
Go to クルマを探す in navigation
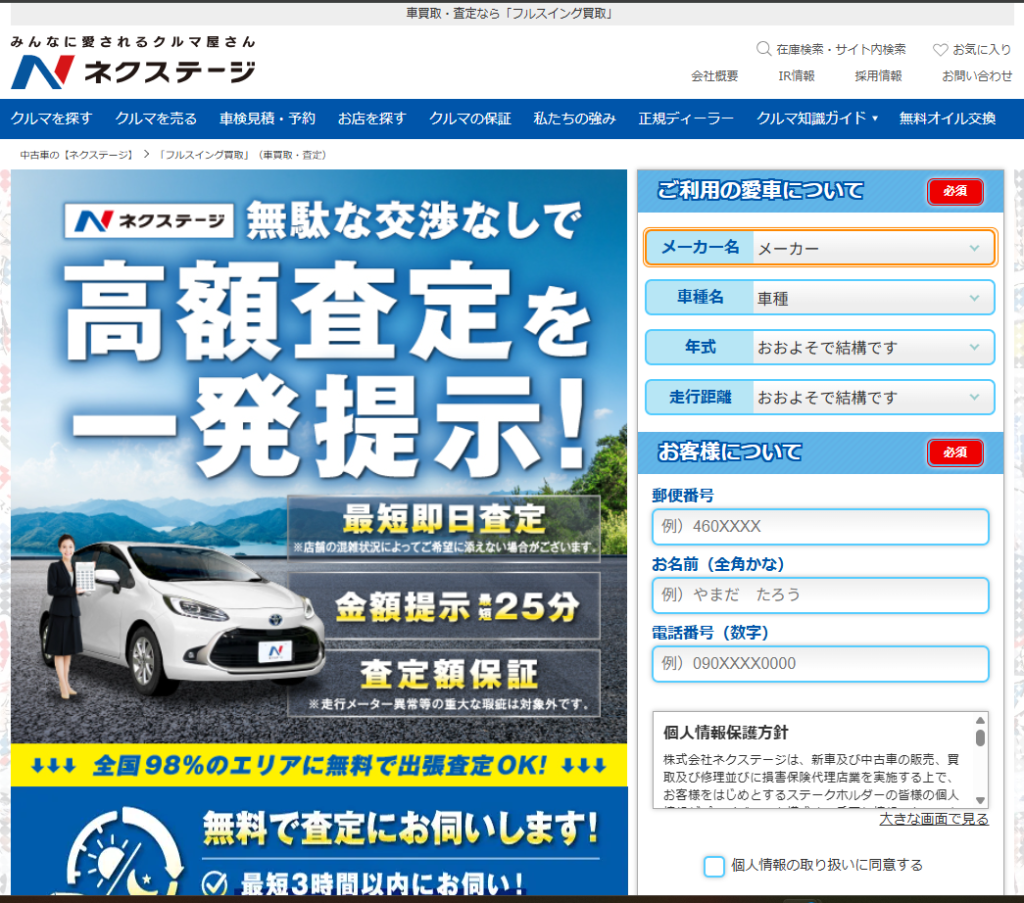click(x=51, y=118)
